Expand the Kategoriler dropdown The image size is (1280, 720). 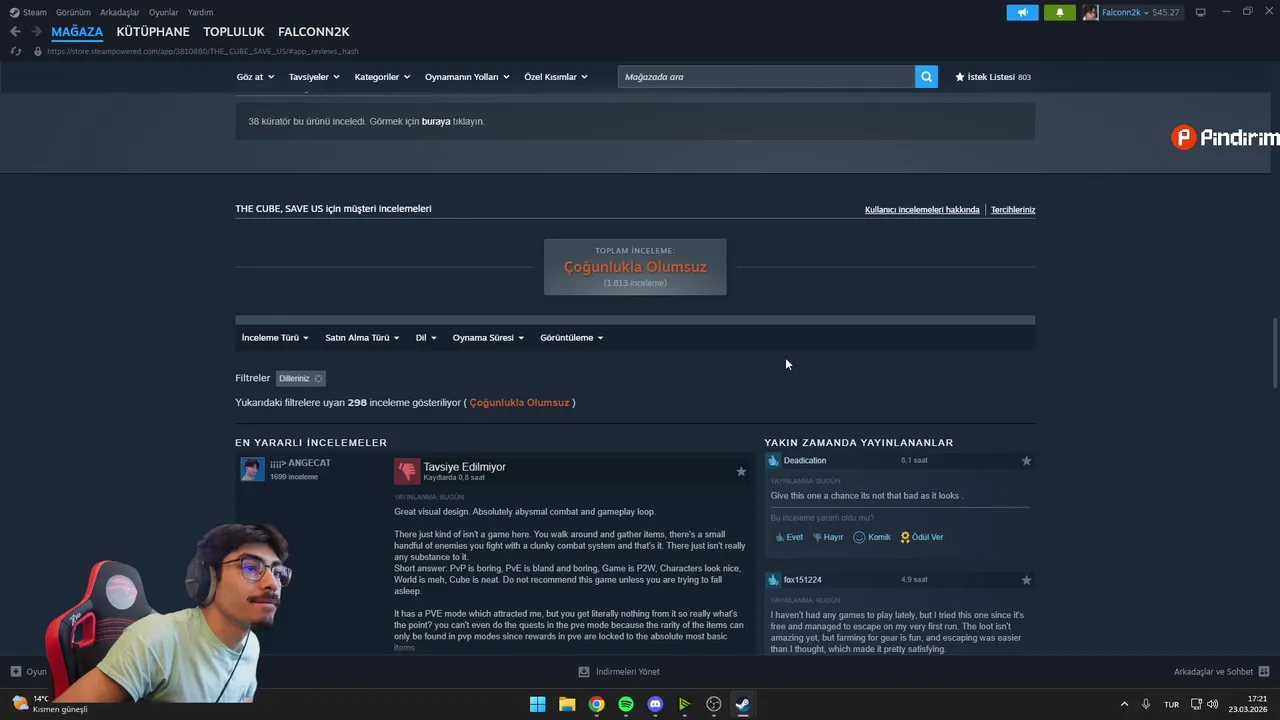coord(382,77)
